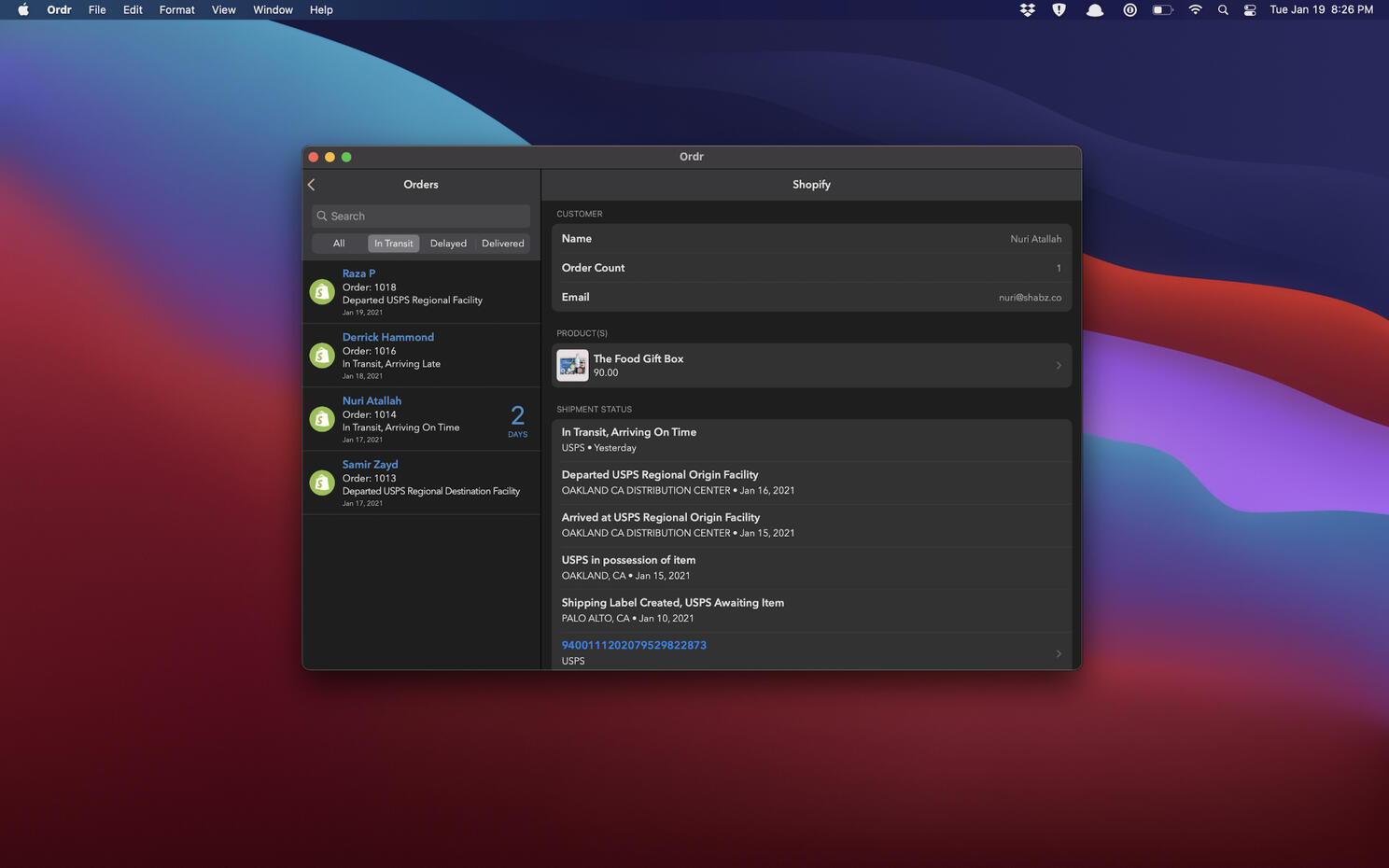Open Samir Zayd customer name link
The image size is (1389, 868).
[x=370, y=464]
